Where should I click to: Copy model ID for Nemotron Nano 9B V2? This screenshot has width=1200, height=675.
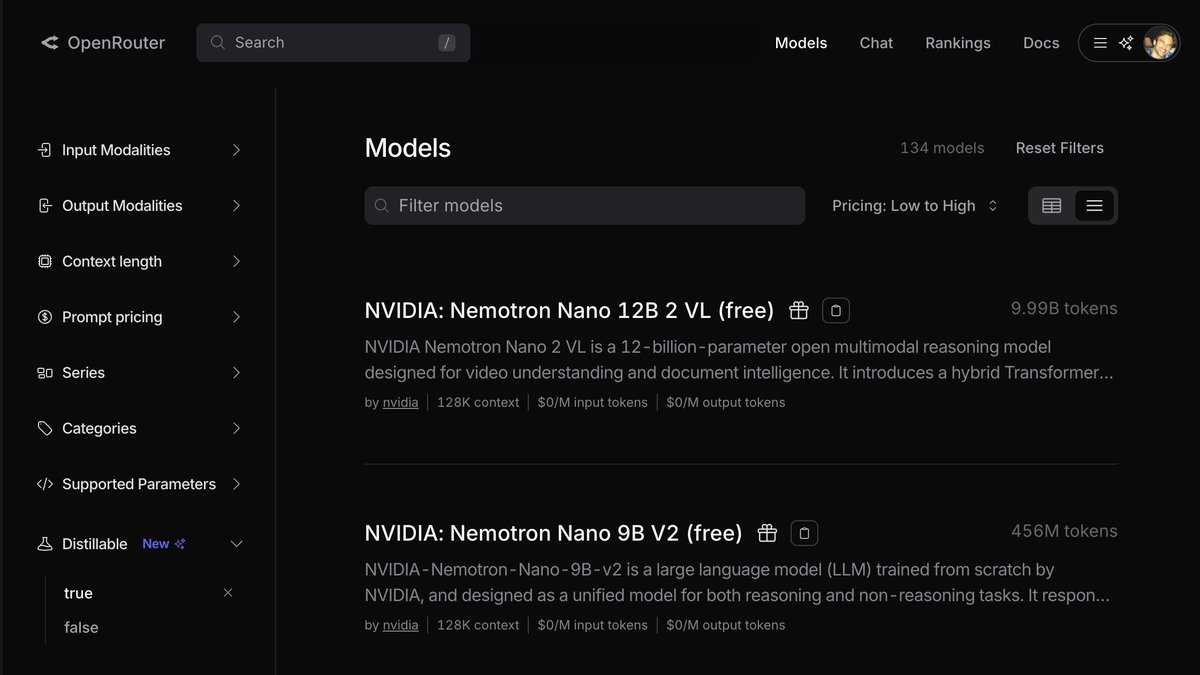point(805,533)
